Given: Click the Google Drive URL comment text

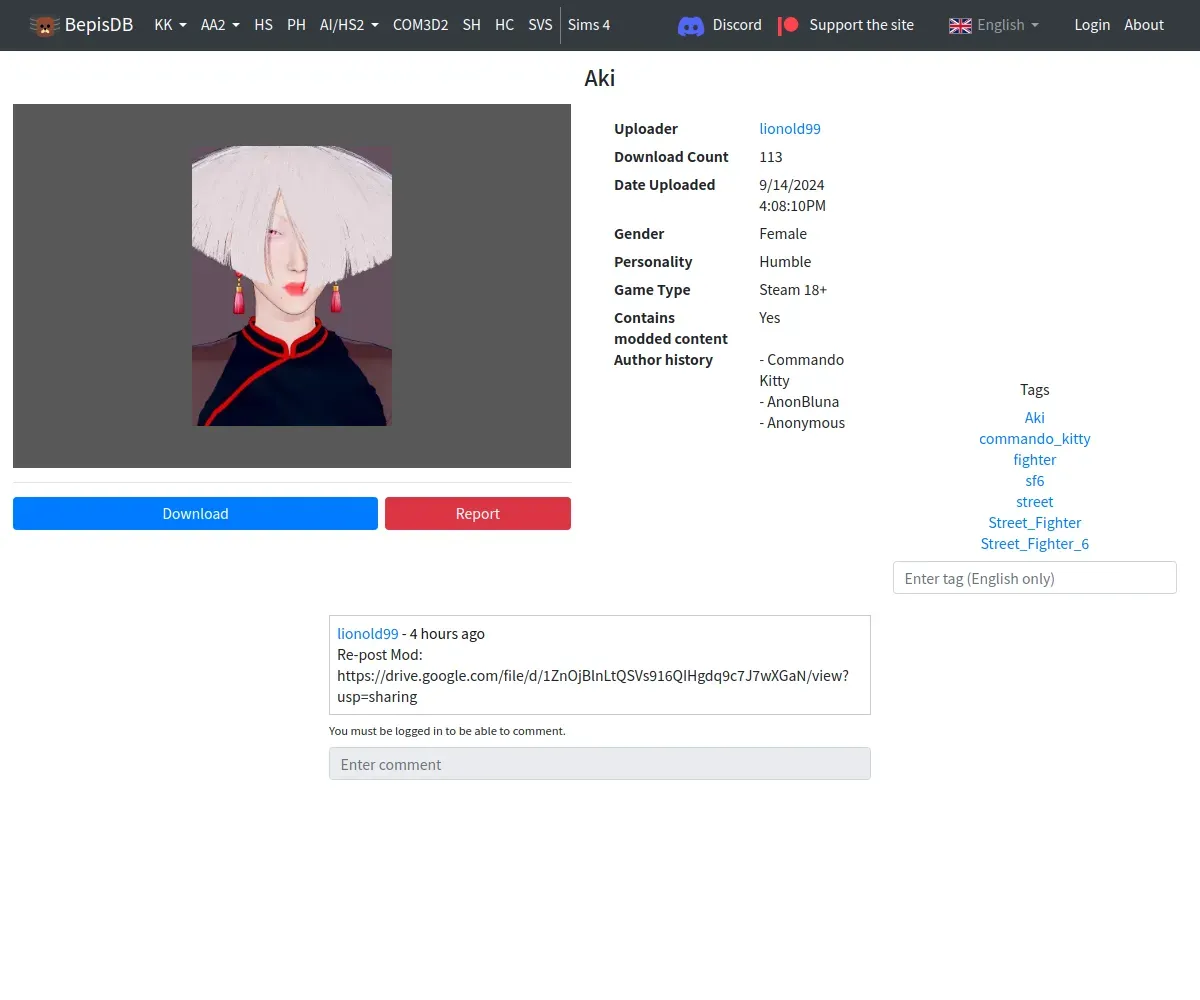Looking at the screenshot, I should coord(593,686).
